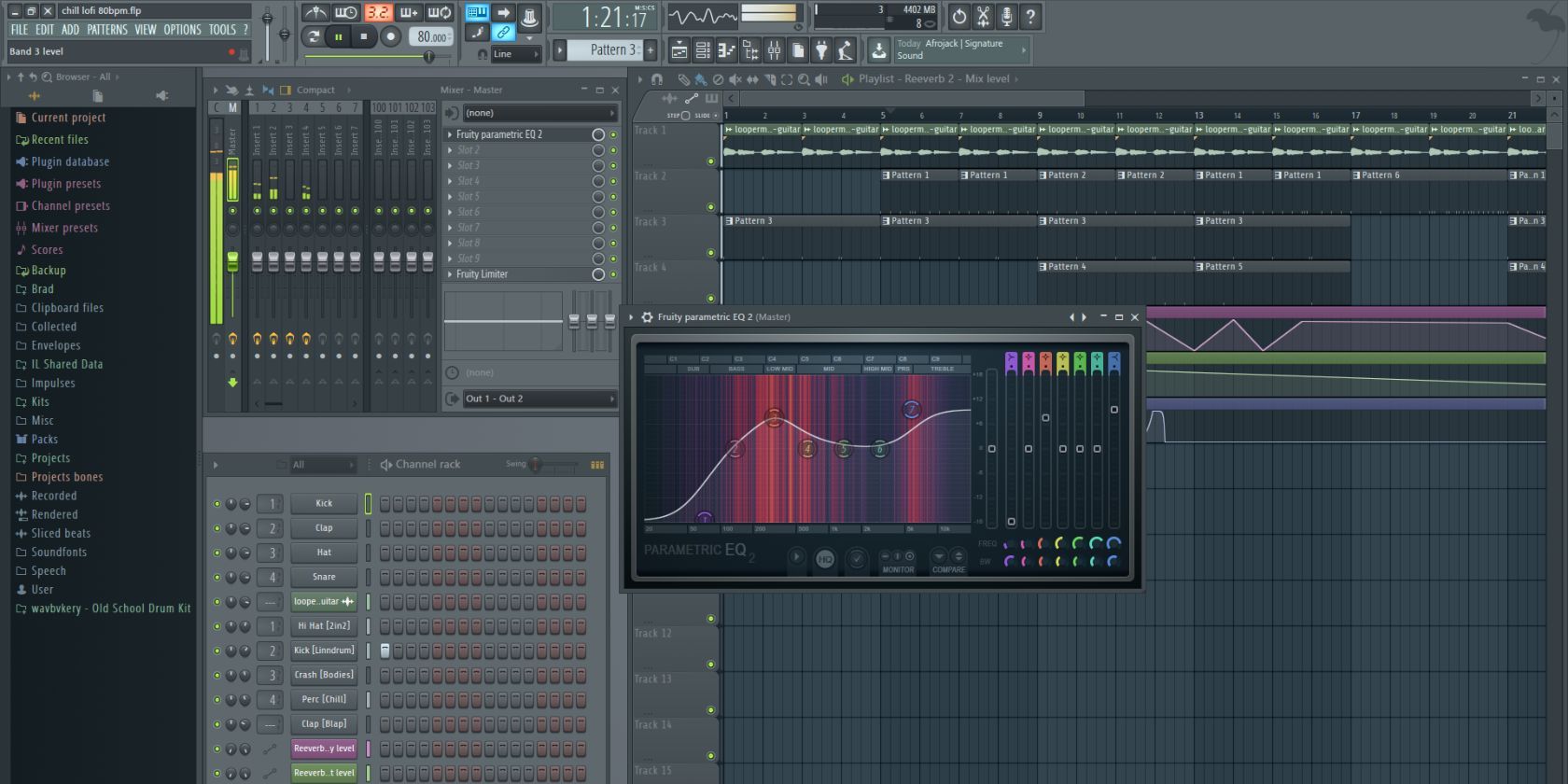
Task: Select the paint brush tool in Playlist
Action: pyautogui.click(x=700, y=79)
